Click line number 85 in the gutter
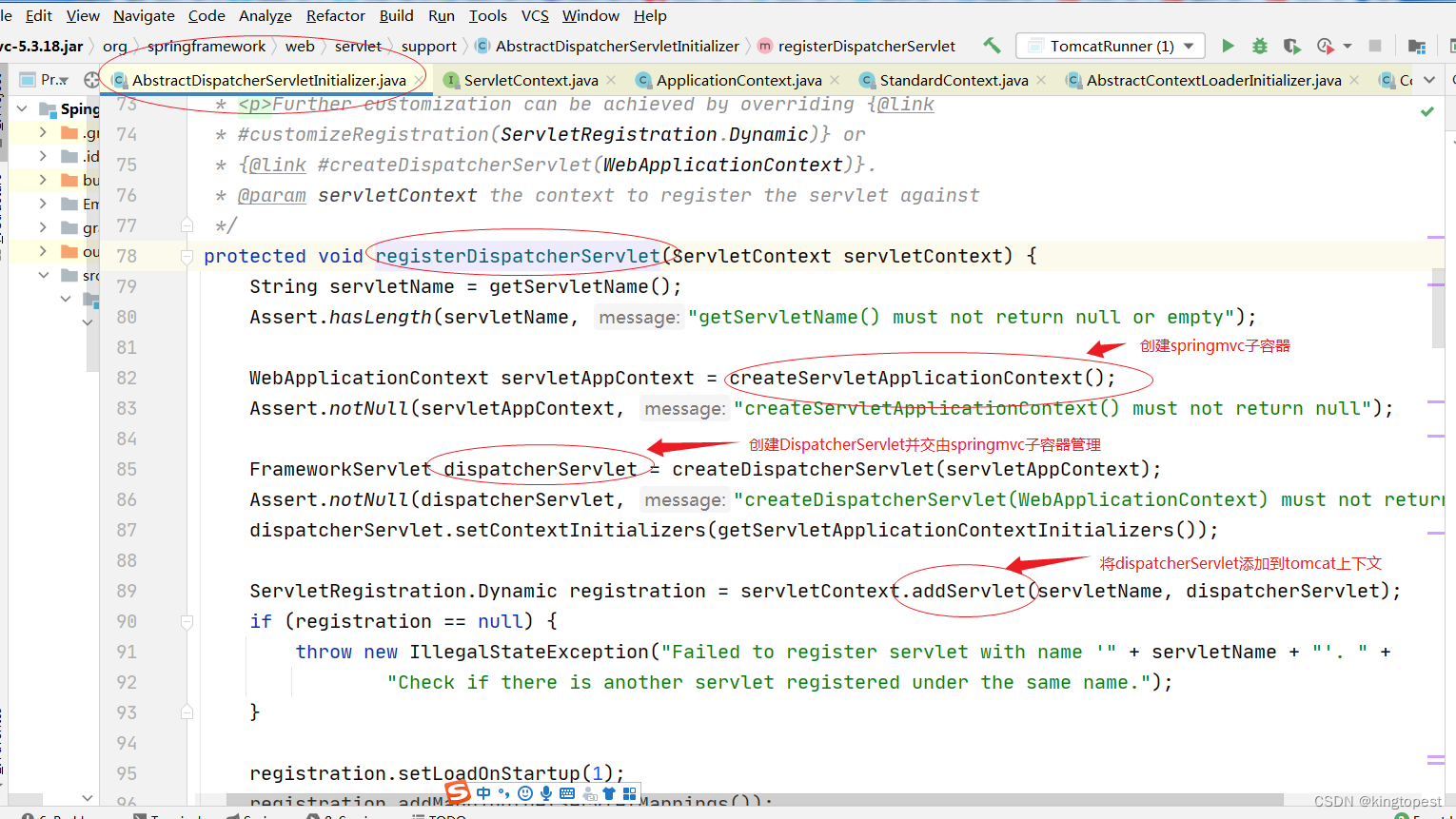The height and width of the screenshot is (819, 1456). [127, 469]
